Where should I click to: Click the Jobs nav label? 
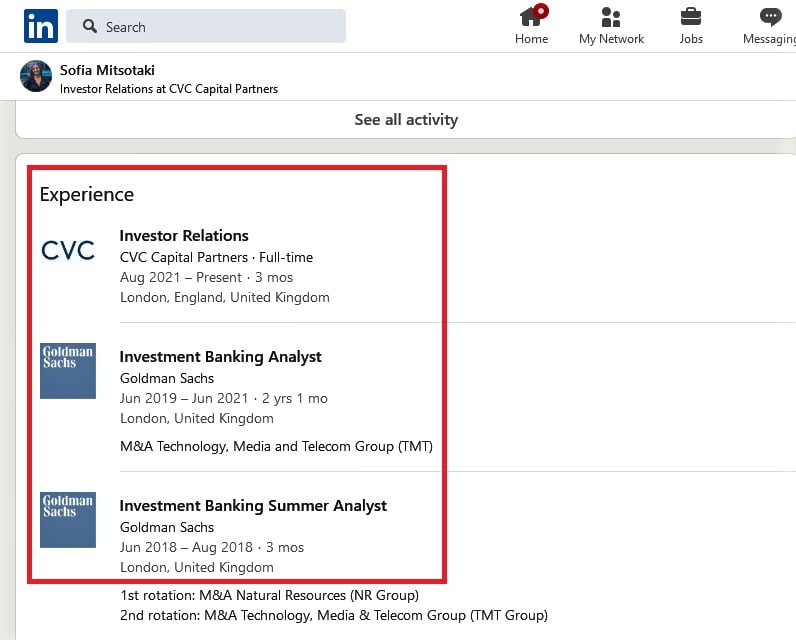click(691, 39)
